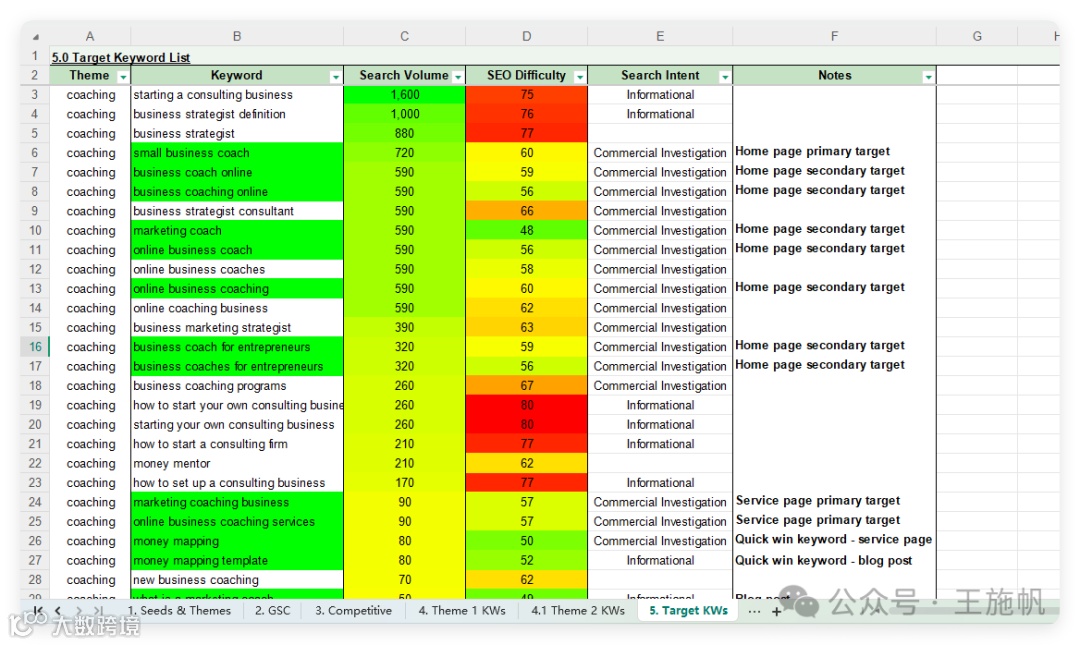
Task: Jump to first sheet tab arrow
Action: click(x=39, y=611)
